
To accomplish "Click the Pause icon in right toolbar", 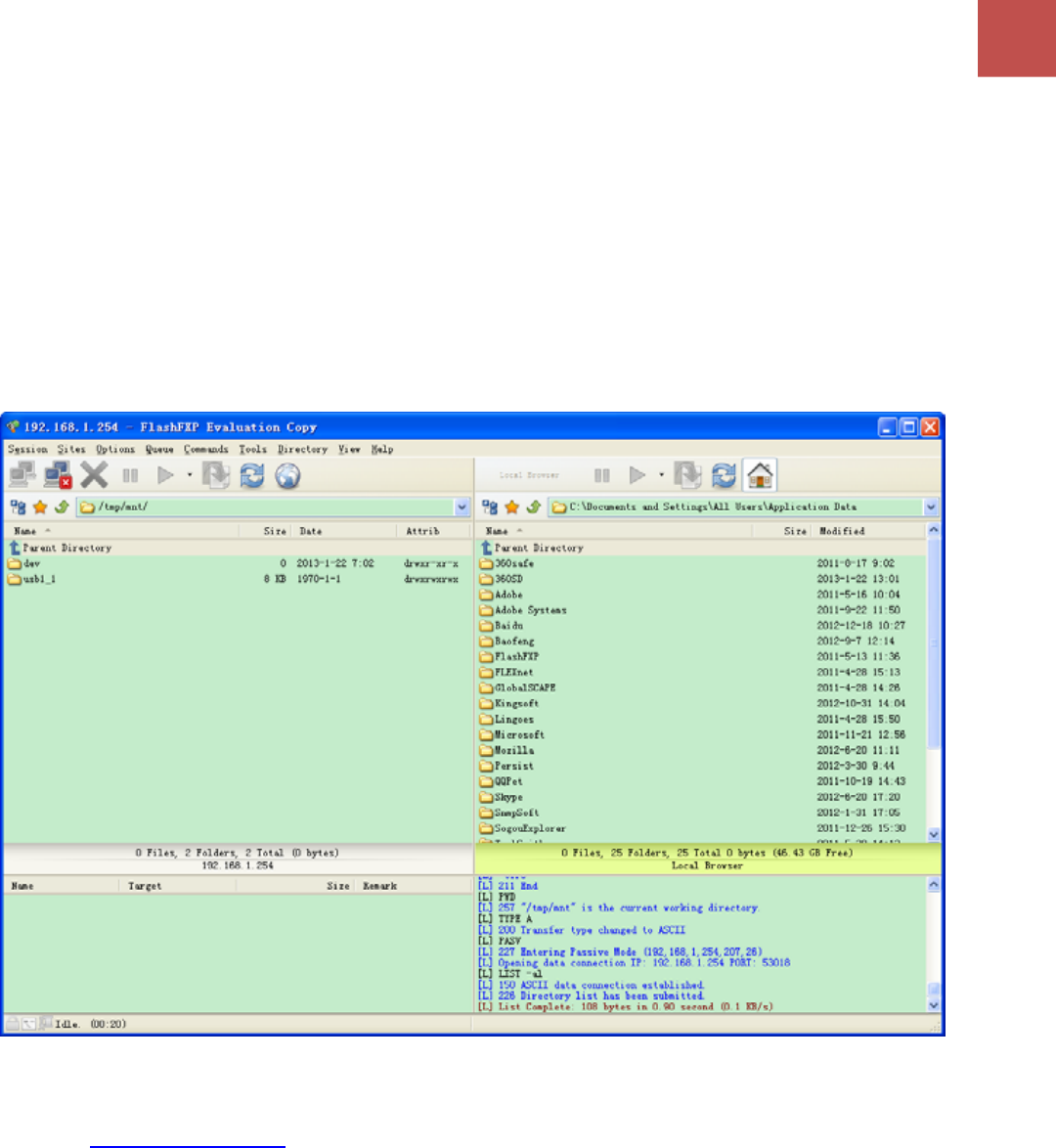I will click(602, 476).
